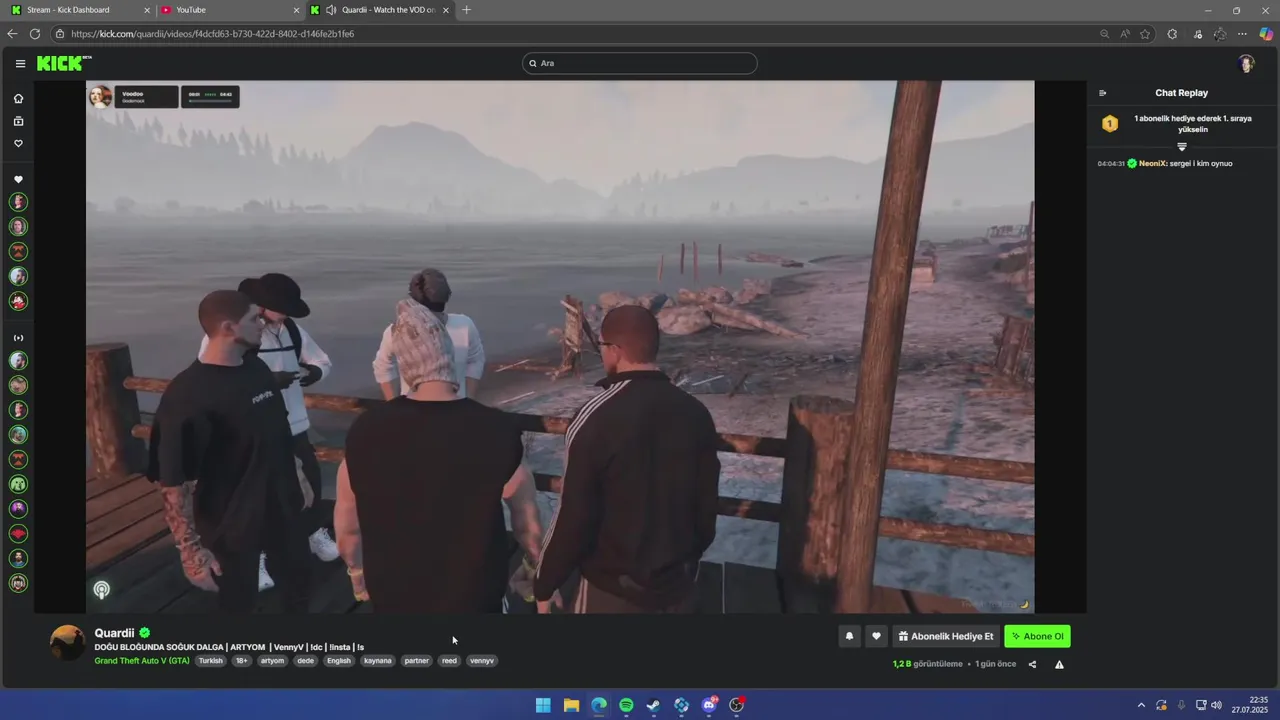Screen dimensions: 1280x720
Task: Open a new browser tab
Action: click(466, 10)
